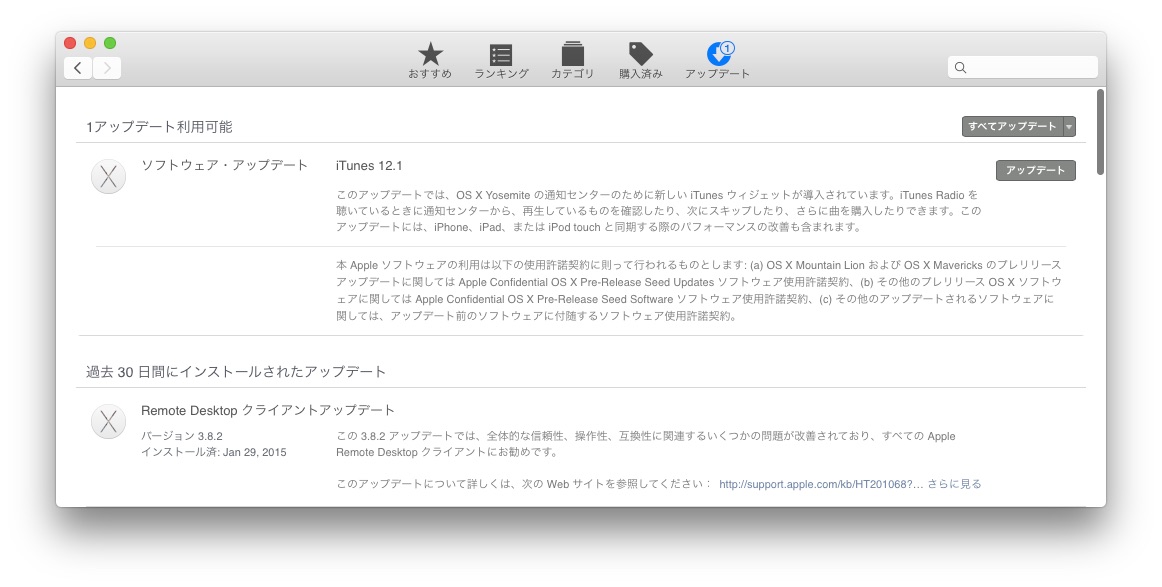Click the ソフトウェア・アップデート OS X icon
Viewport: 1162px width, 587px height.
(x=108, y=176)
